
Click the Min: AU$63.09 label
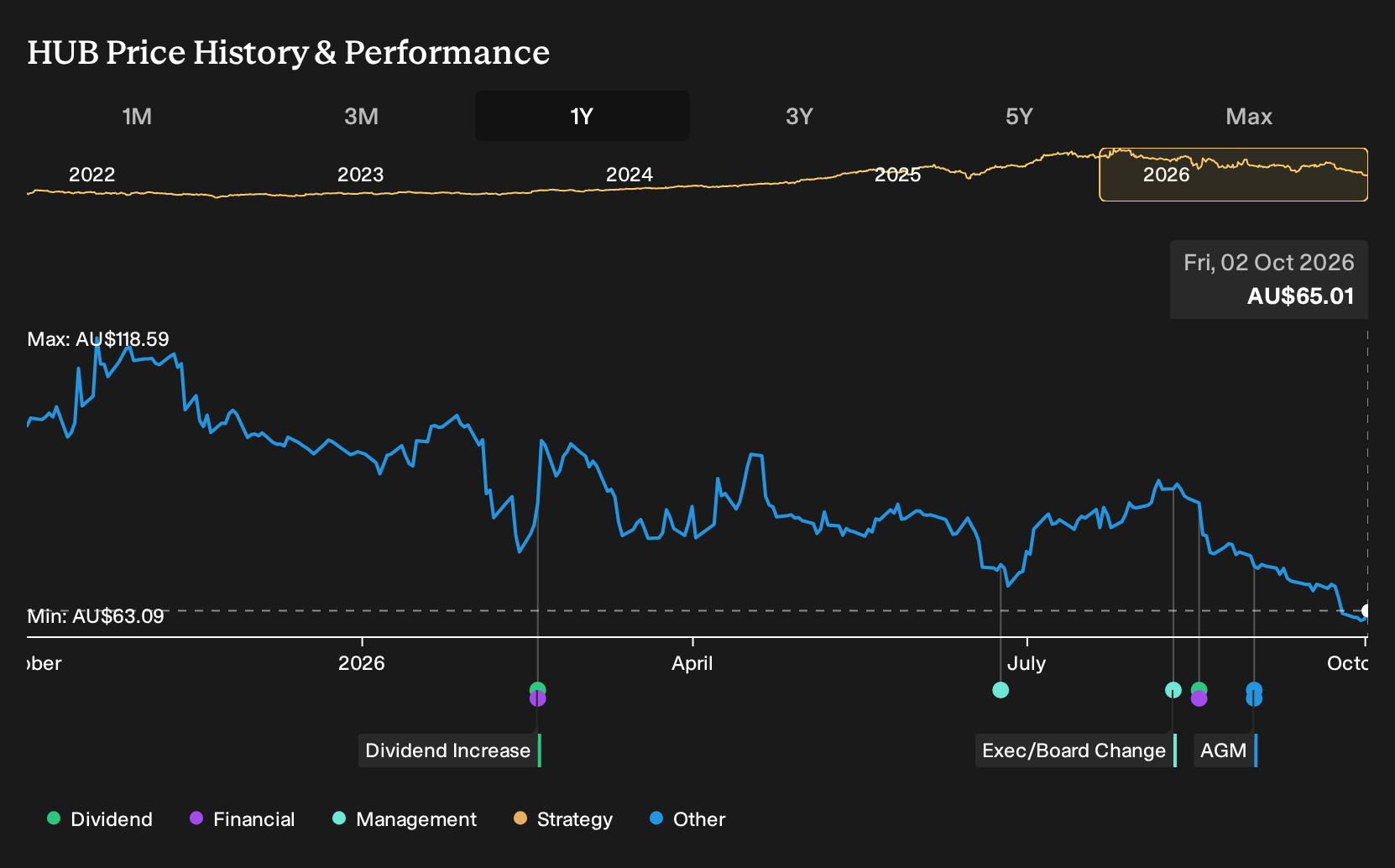tap(96, 616)
